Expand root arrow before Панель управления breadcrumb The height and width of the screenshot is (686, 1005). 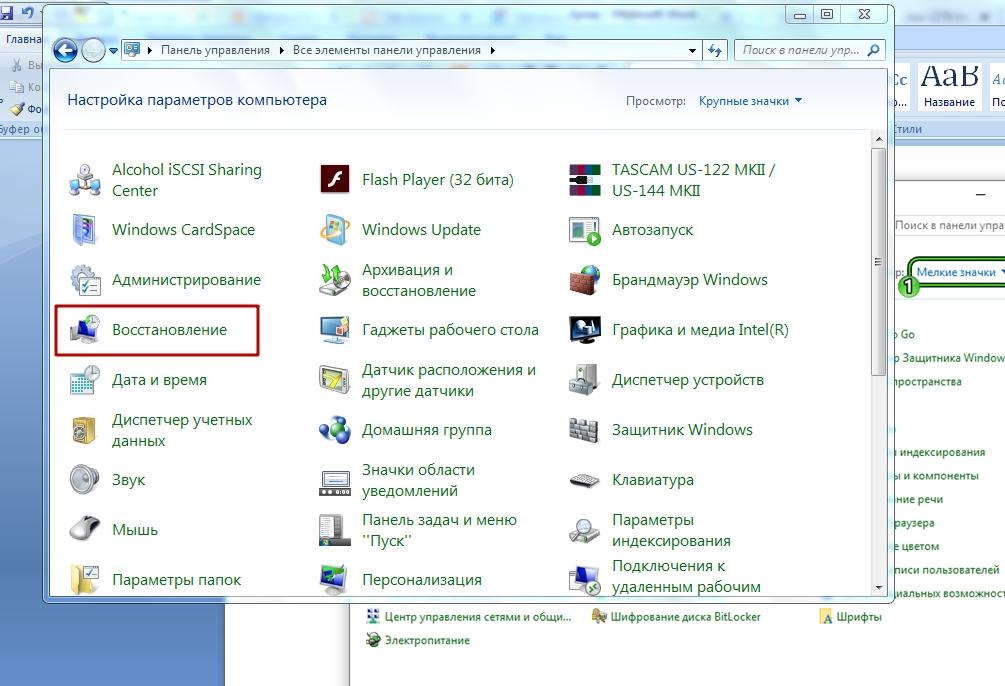pyautogui.click(x=149, y=50)
